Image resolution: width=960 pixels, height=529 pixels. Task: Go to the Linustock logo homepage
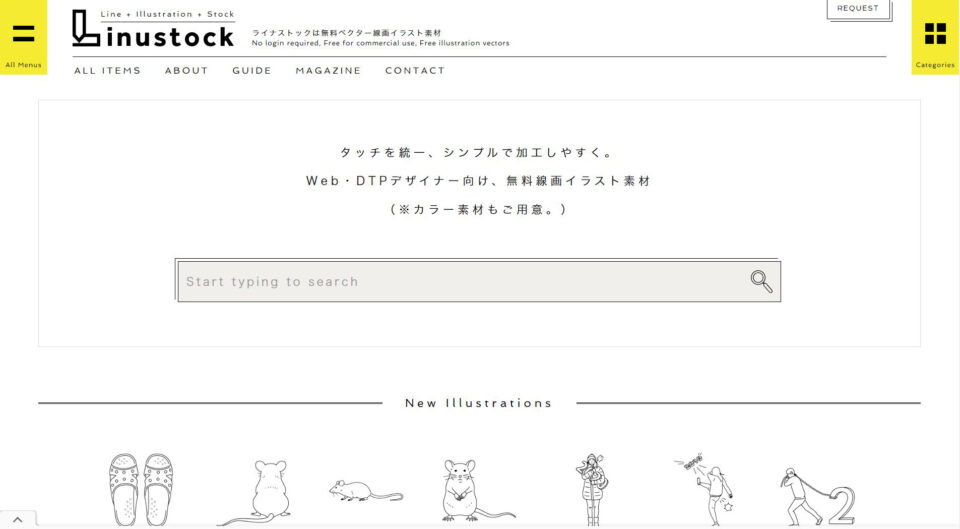(x=153, y=28)
